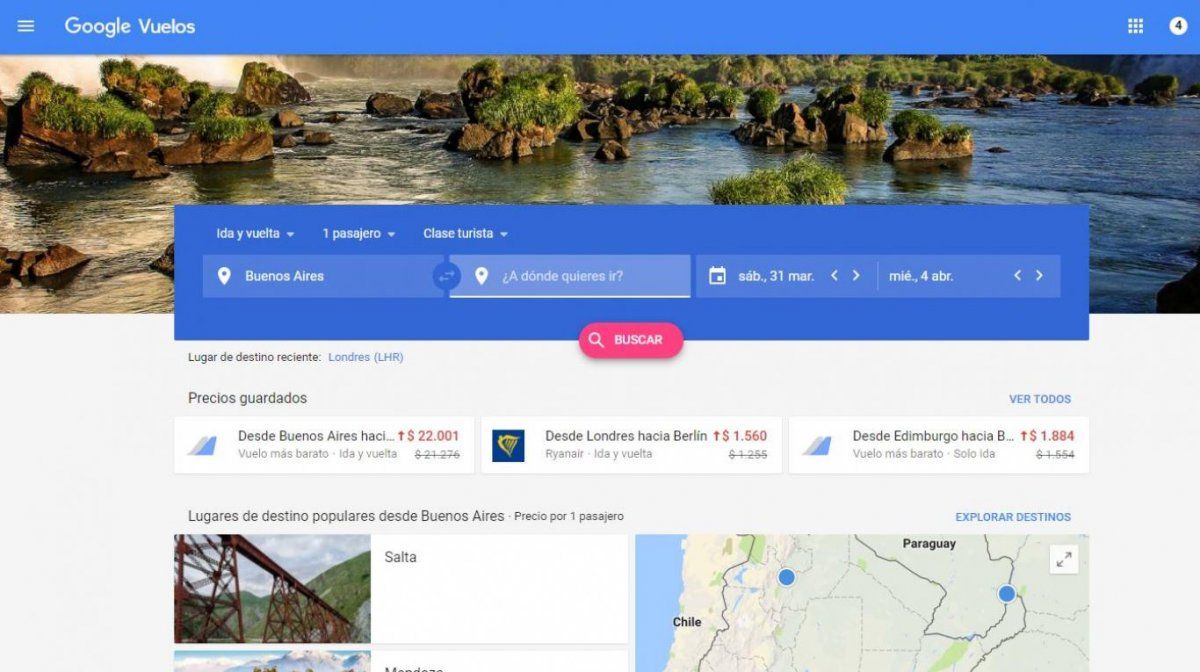The image size is (1200, 672).
Task: Open the Salta destination thumbnail
Action: tap(272, 589)
